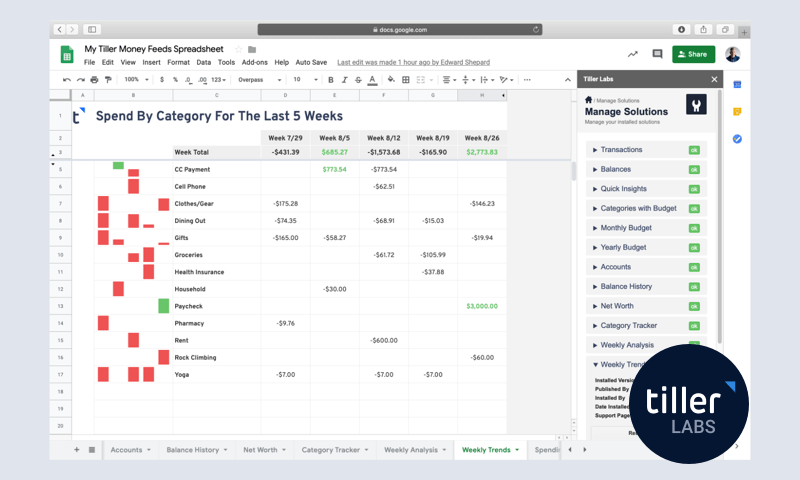Open the Format menu
Screen dimensions: 800x480
coord(178,62)
